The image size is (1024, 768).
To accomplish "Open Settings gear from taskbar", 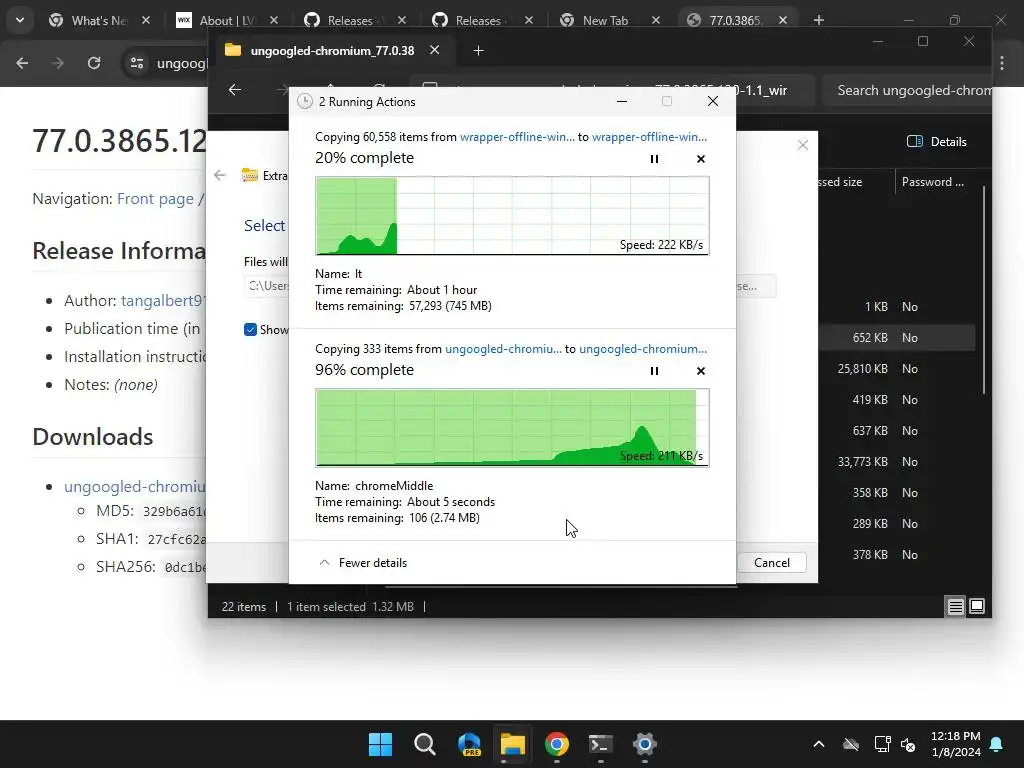I will (x=645, y=744).
